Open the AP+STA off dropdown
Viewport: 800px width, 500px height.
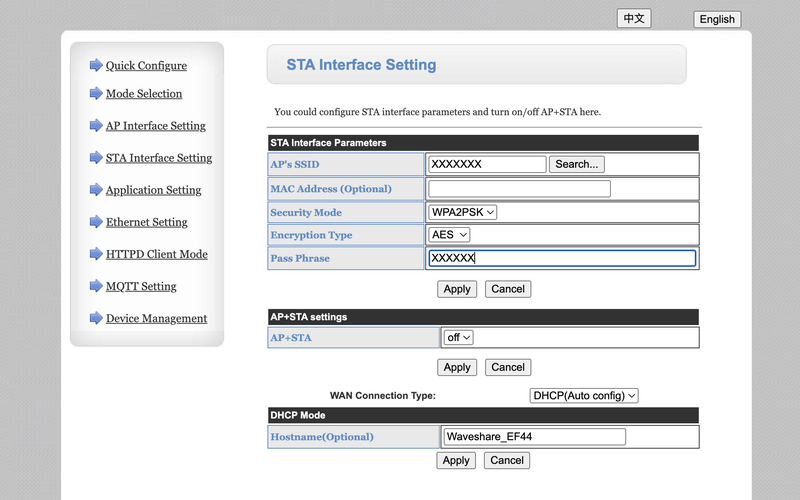(459, 338)
